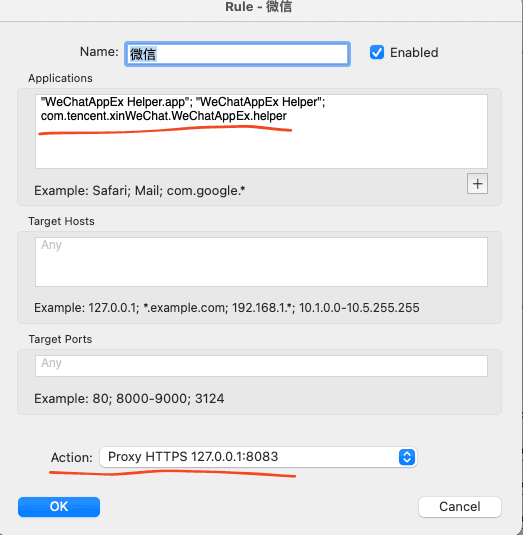The image size is (523, 535).
Task: Click the Name label
Action: (x=99, y=52)
